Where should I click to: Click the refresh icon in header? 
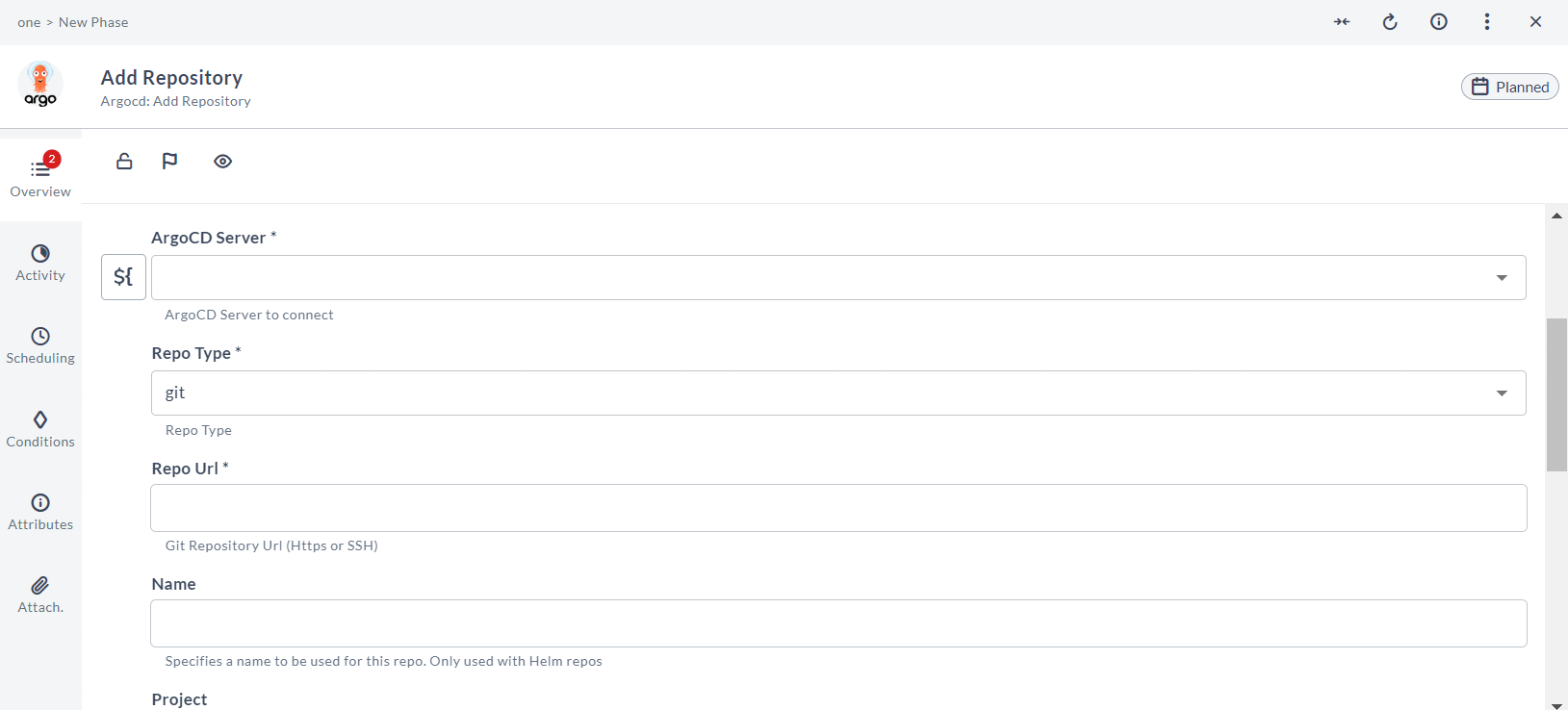click(1390, 22)
